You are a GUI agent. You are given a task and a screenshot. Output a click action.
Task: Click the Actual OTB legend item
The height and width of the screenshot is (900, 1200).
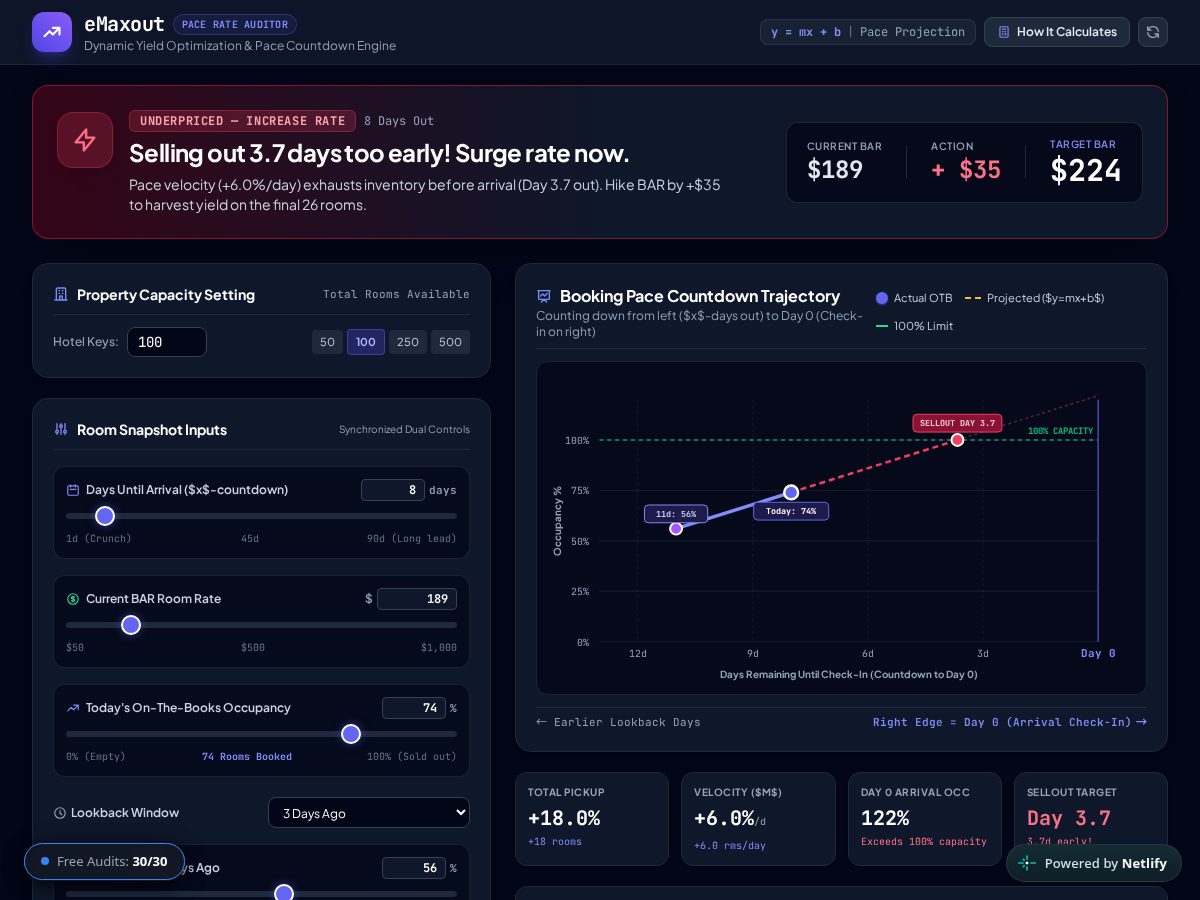pos(914,298)
